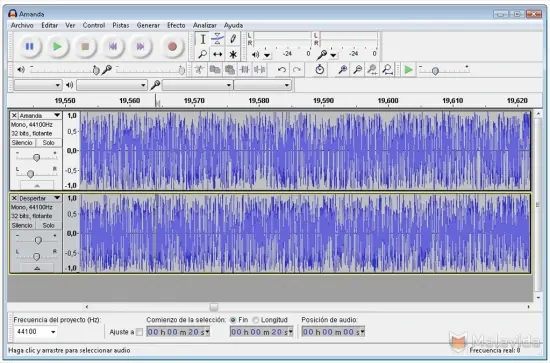Open the Ayuda menu
Screen dimensions: 550x363
pyautogui.click(x=233, y=25)
